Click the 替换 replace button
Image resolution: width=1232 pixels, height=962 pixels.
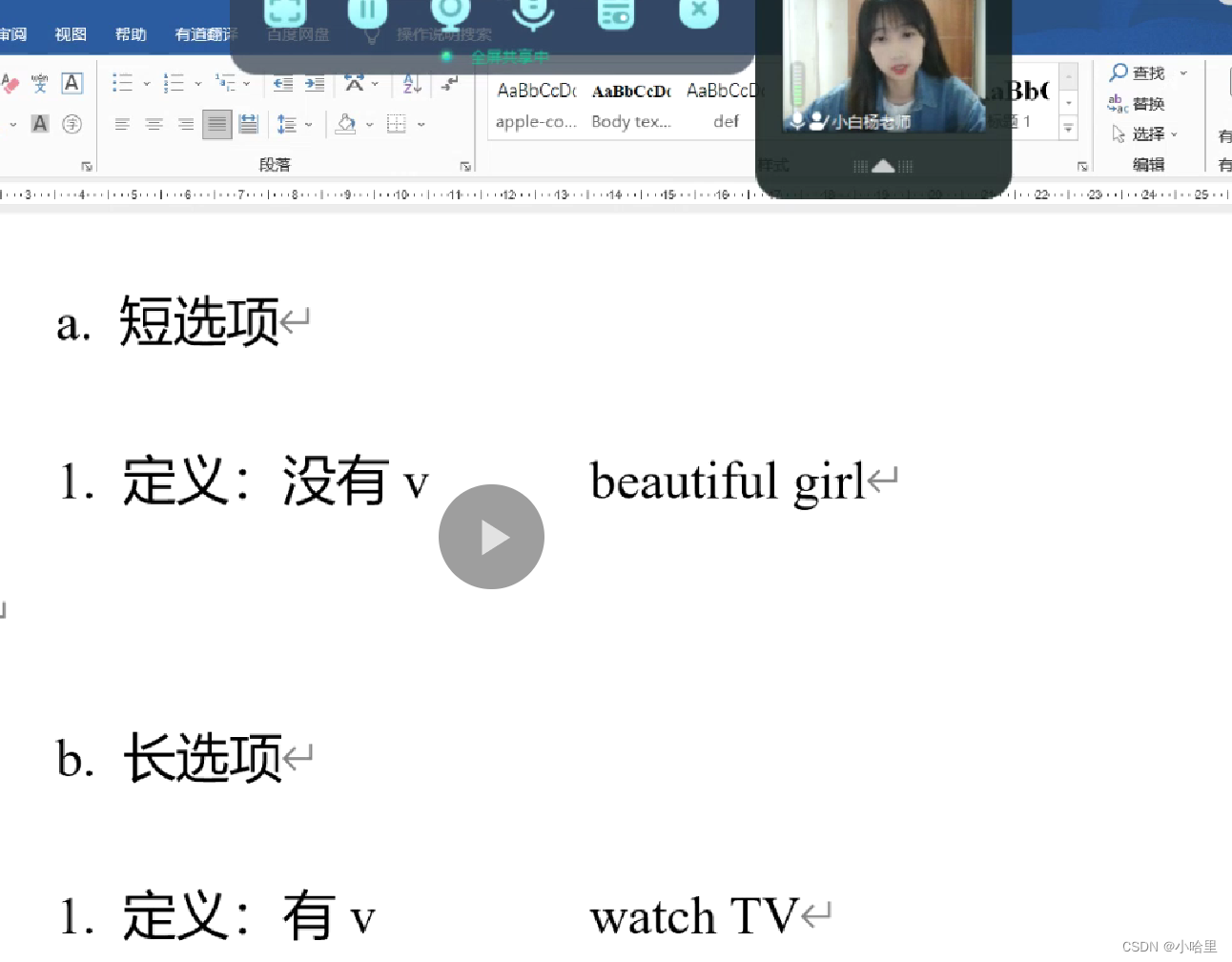pos(1137,104)
